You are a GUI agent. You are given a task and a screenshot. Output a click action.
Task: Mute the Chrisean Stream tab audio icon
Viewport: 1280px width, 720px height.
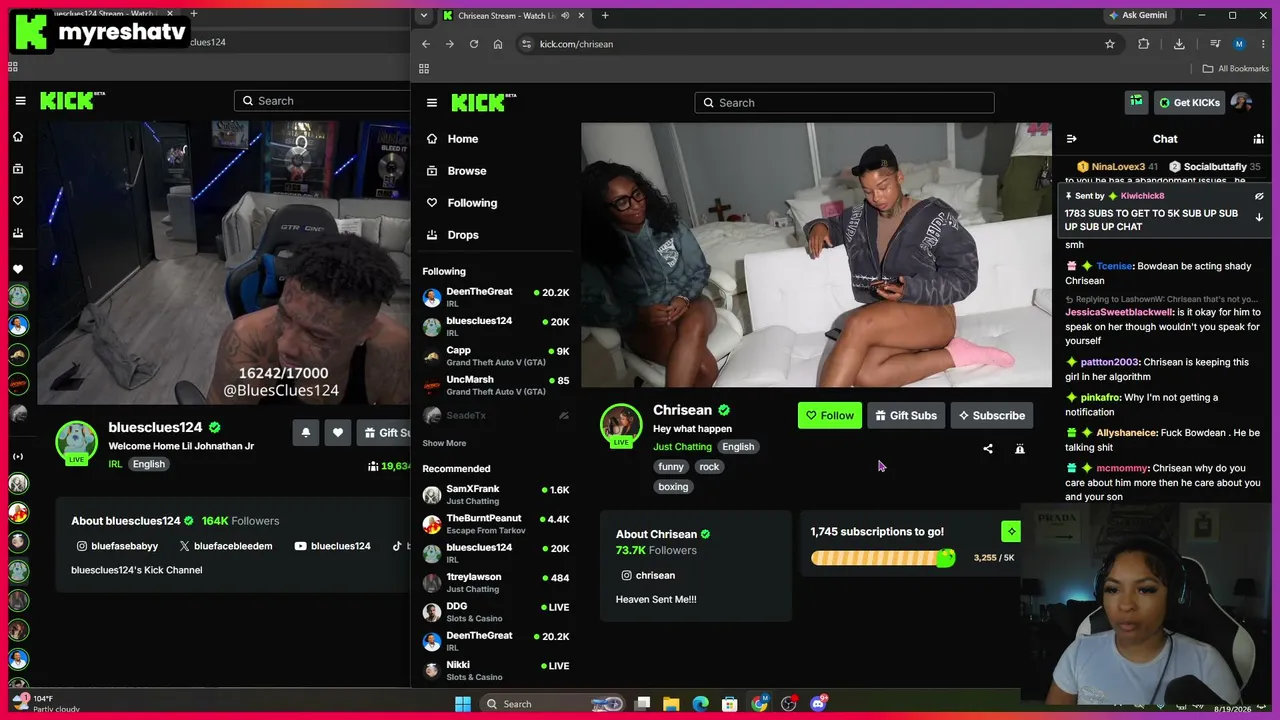point(566,16)
